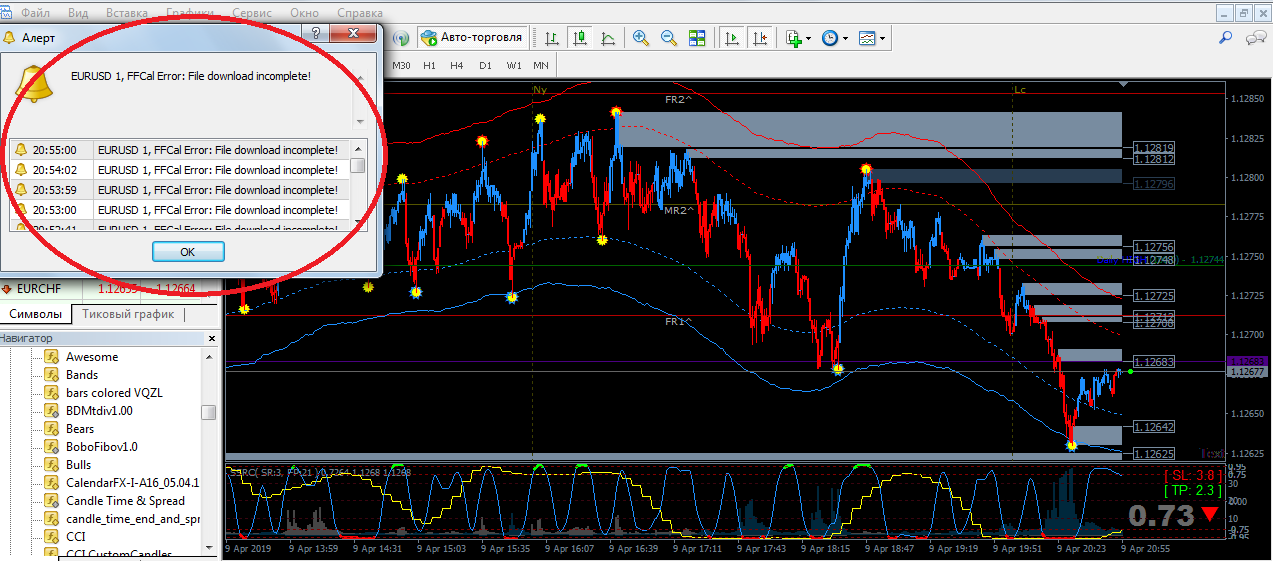1273x561 pixels.
Task: Select Candle Time & Spread indicator
Action: (125, 501)
